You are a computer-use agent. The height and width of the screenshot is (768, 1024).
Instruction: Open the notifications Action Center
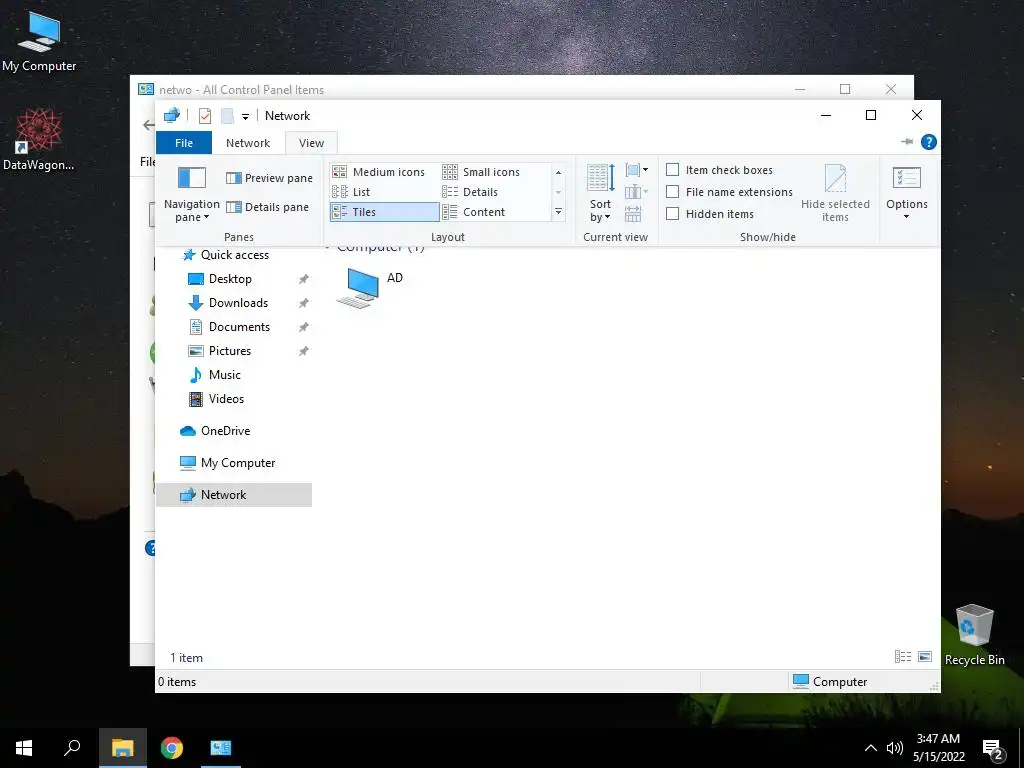pos(993,750)
